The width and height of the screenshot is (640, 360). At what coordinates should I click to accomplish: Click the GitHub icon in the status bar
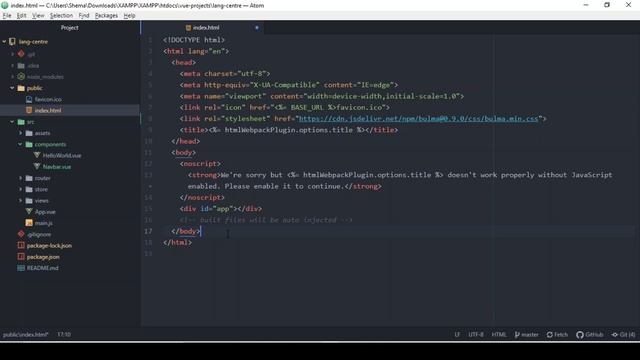point(580,335)
